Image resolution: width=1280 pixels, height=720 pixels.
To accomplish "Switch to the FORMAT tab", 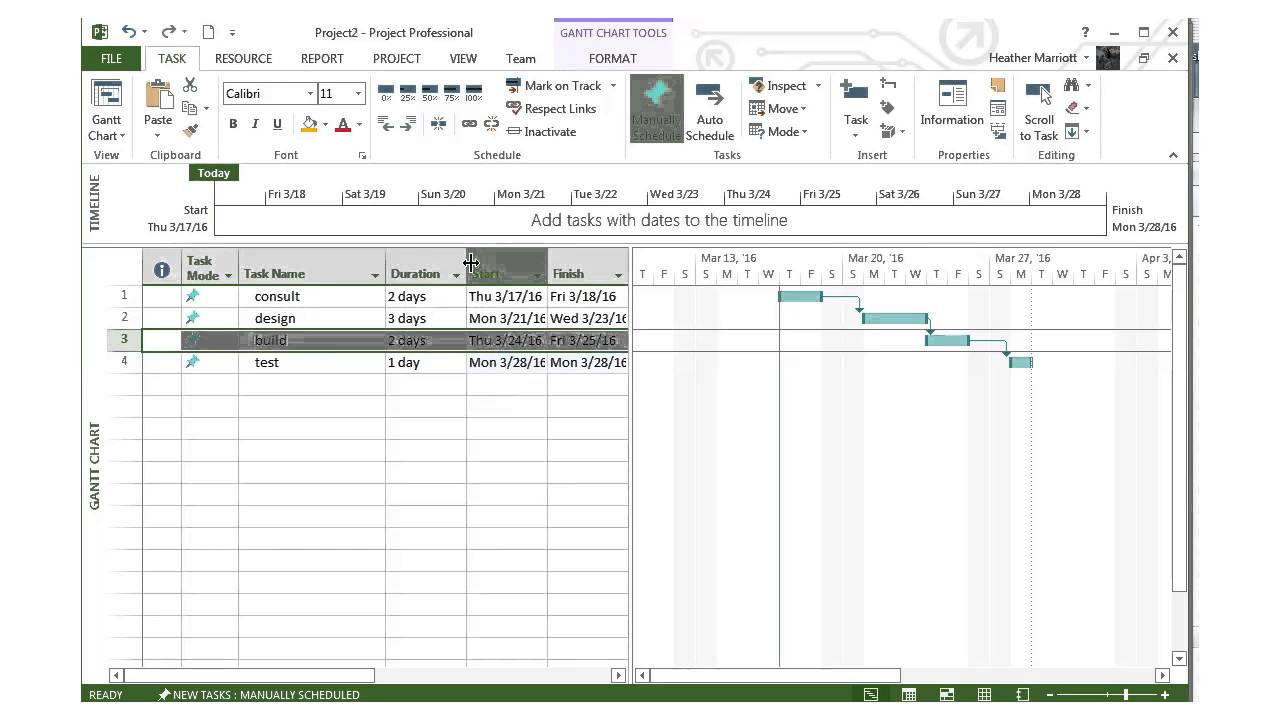I will (x=613, y=58).
